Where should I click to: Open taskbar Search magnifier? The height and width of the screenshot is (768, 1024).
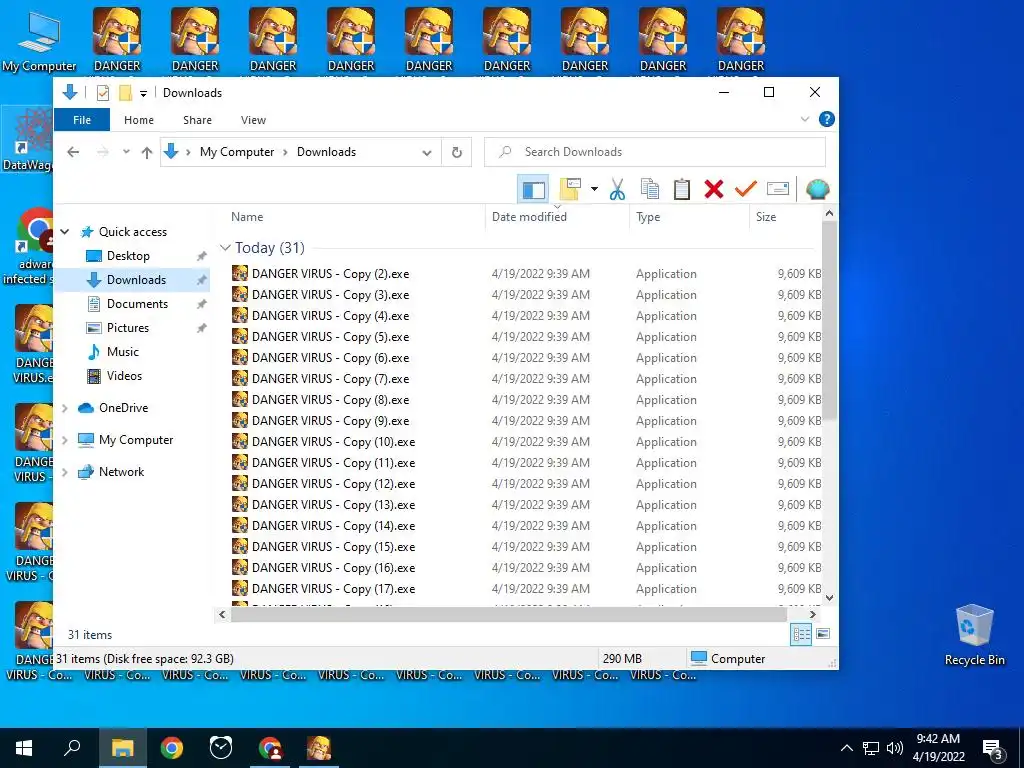[72, 748]
